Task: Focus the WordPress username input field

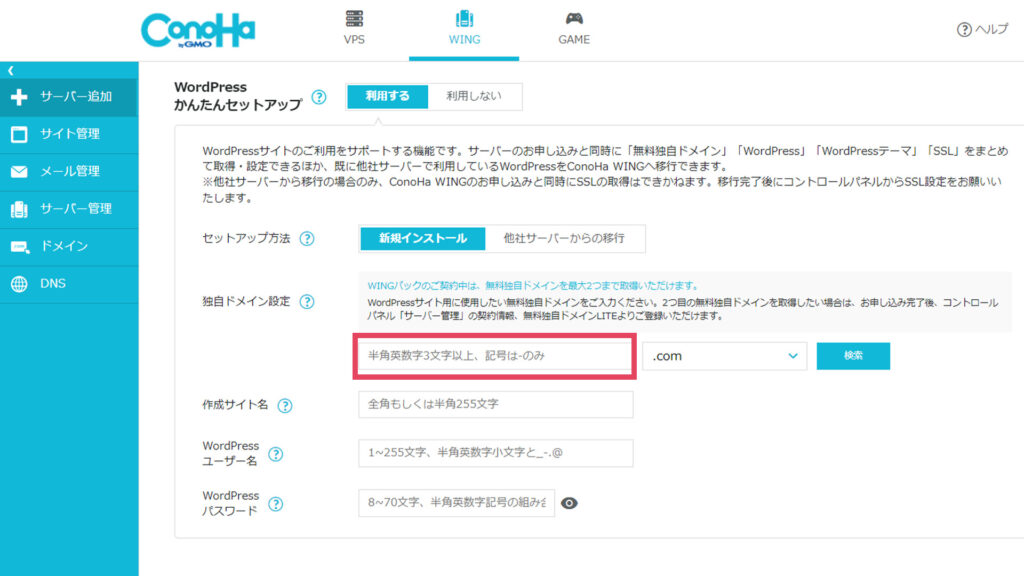Action: 496,453
